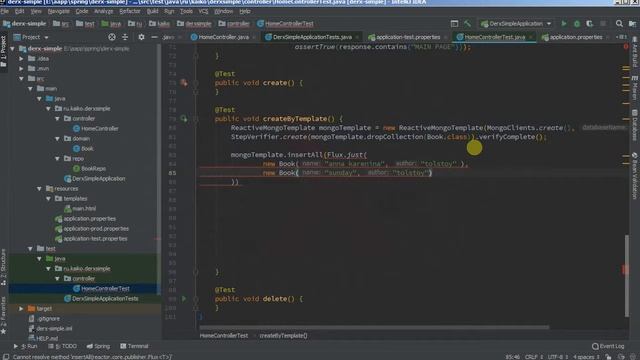Open the Event Log
The image size is (640, 360).
[x=608, y=346]
